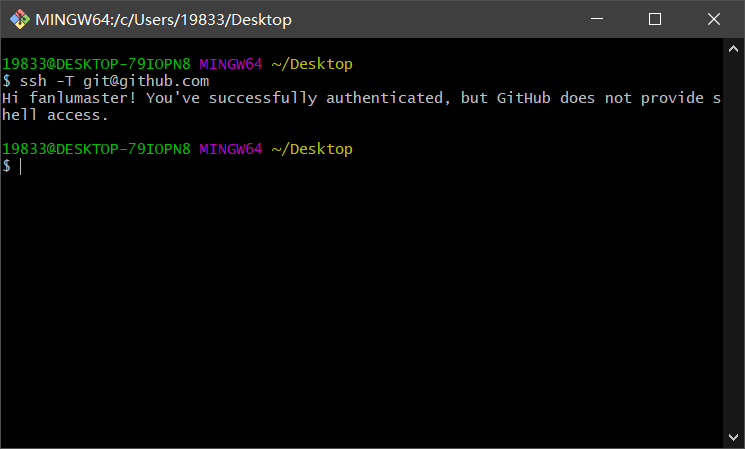Image resolution: width=745 pixels, height=449 pixels.
Task: Click the Git Bash icon in title bar
Action: coord(17,19)
